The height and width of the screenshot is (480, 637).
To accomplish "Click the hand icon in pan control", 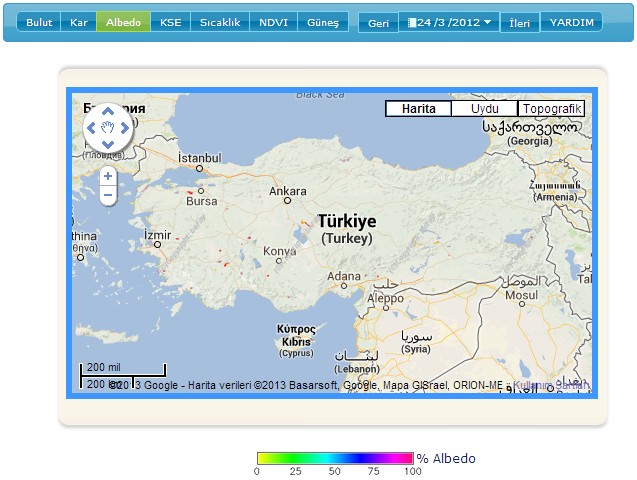I will pyautogui.click(x=108, y=128).
